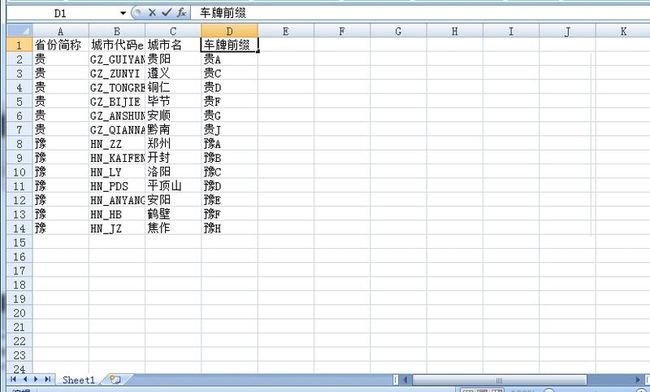Insert a new worksheet tab
Viewport: 650px width, 392px height.
[x=115, y=380]
